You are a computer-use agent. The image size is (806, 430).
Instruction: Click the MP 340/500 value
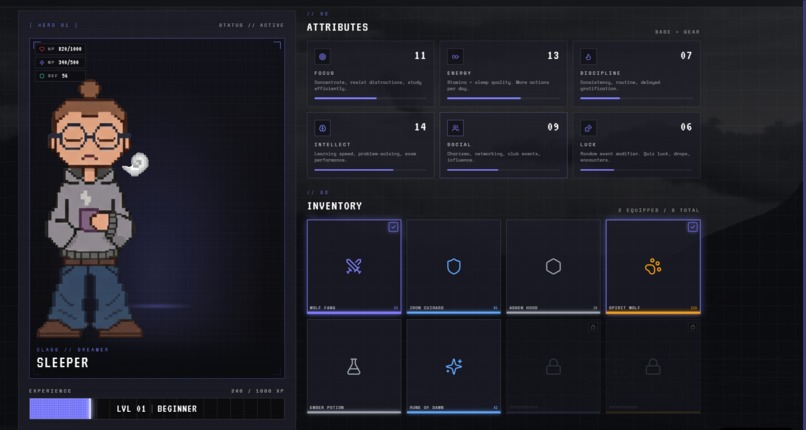point(68,62)
